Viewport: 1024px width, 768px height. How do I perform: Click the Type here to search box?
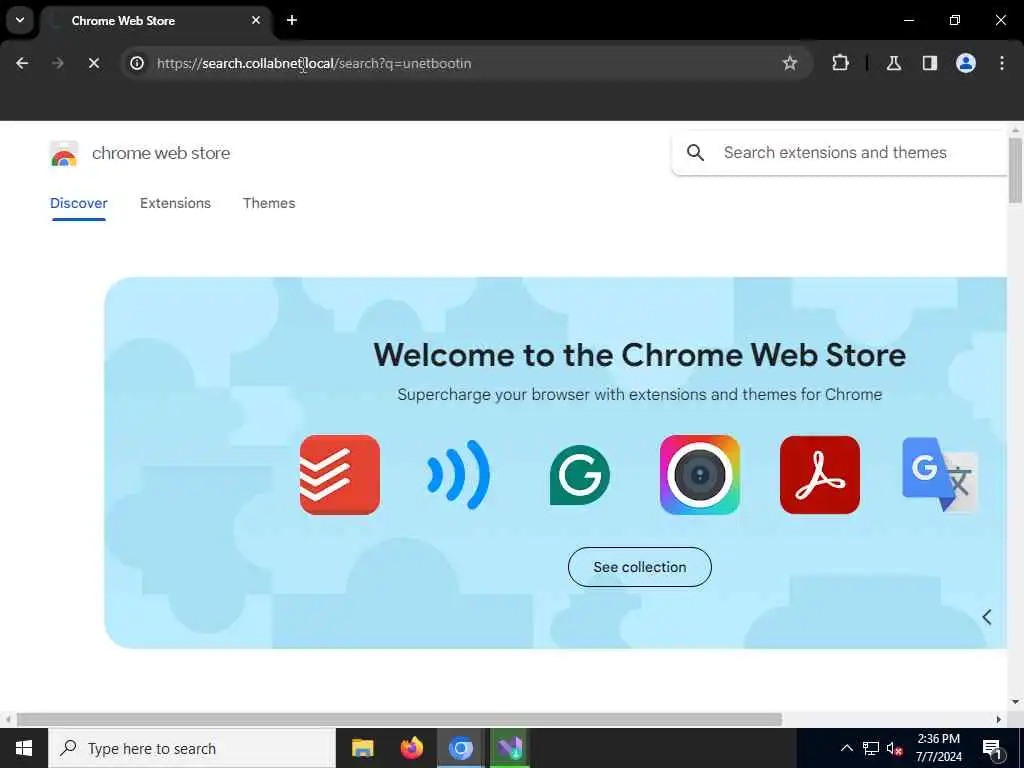pyautogui.click(x=192, y=748)
